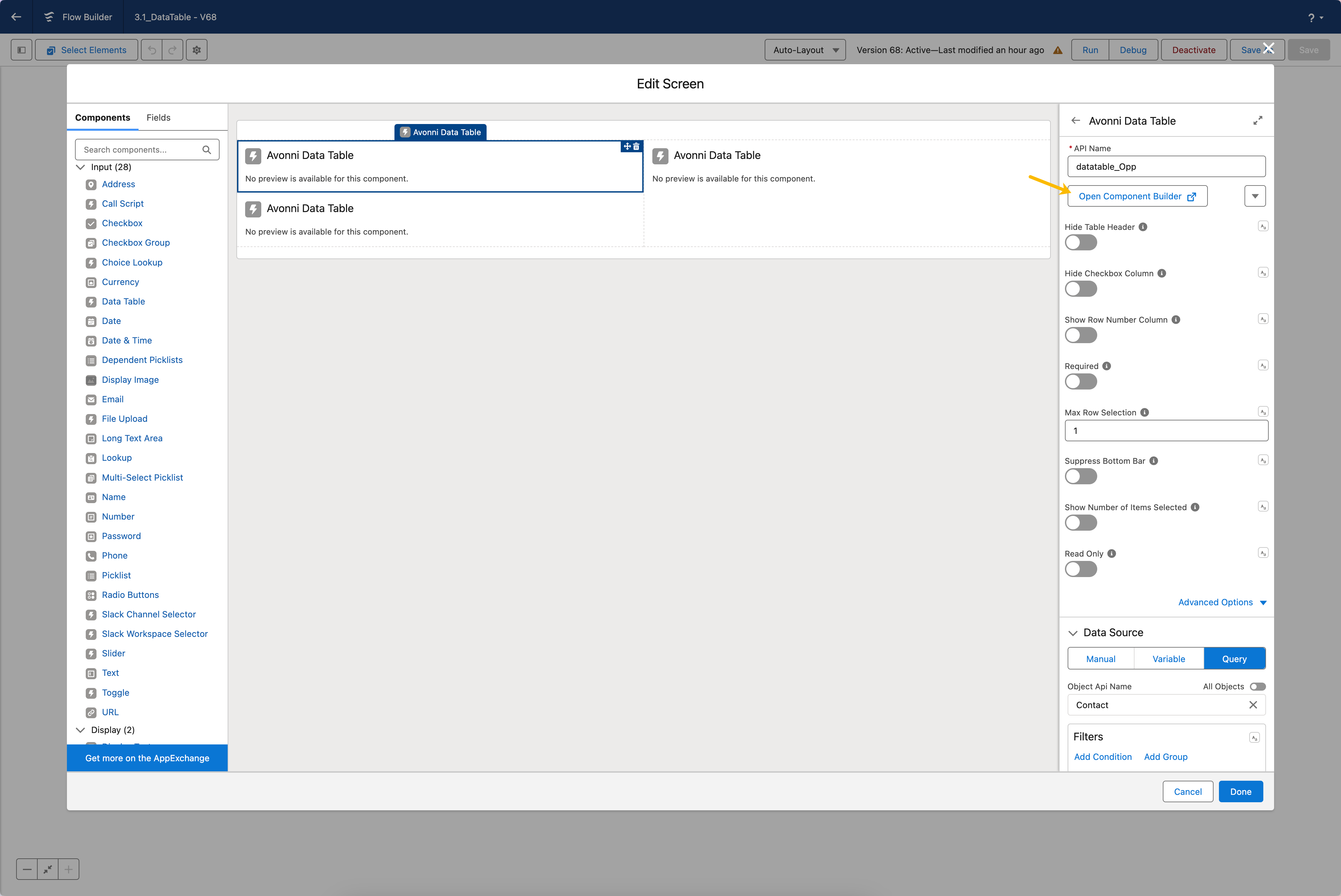Zoom out canvas with minus button

(27, 869)
